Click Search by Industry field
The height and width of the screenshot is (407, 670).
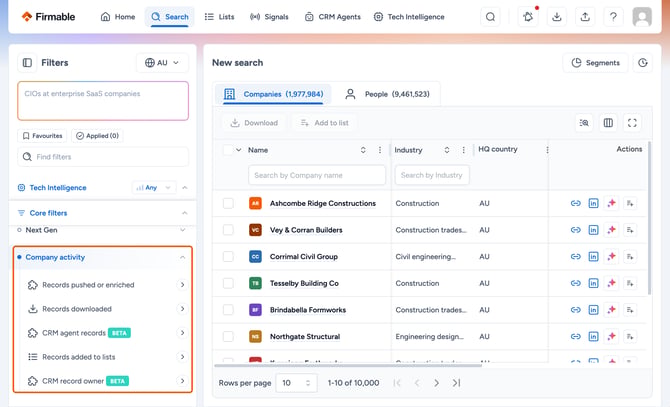tap(432, 175)
